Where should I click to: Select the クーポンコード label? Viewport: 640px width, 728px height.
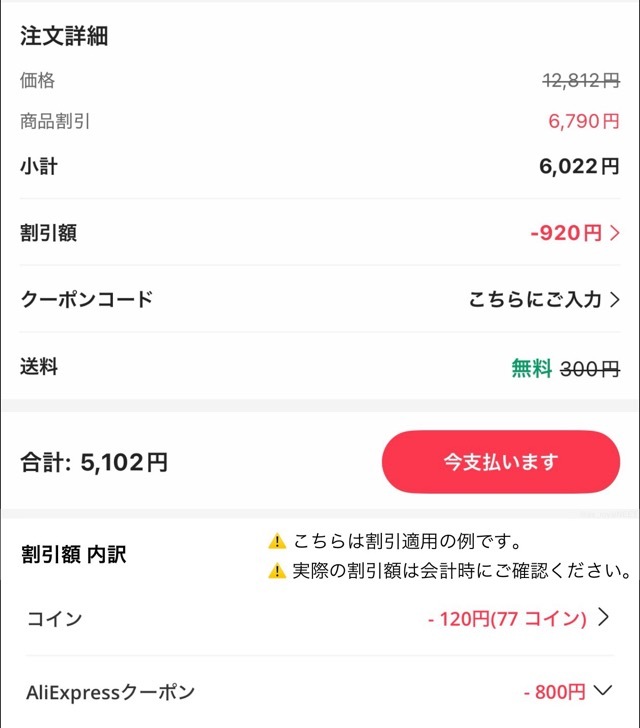[87, 299]
